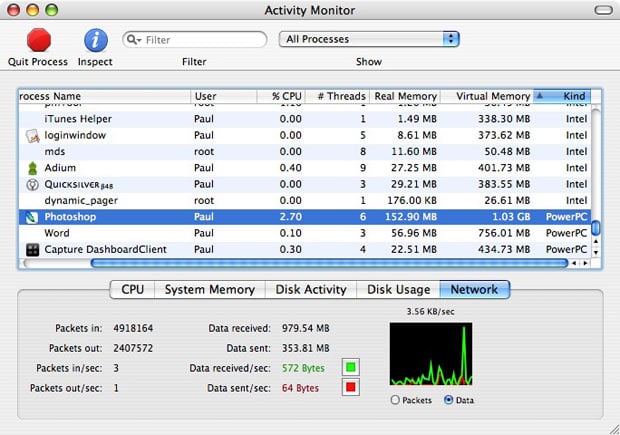Sort by the % CPU column header
This screenshot has width=620, height=435.
(281, 96)
